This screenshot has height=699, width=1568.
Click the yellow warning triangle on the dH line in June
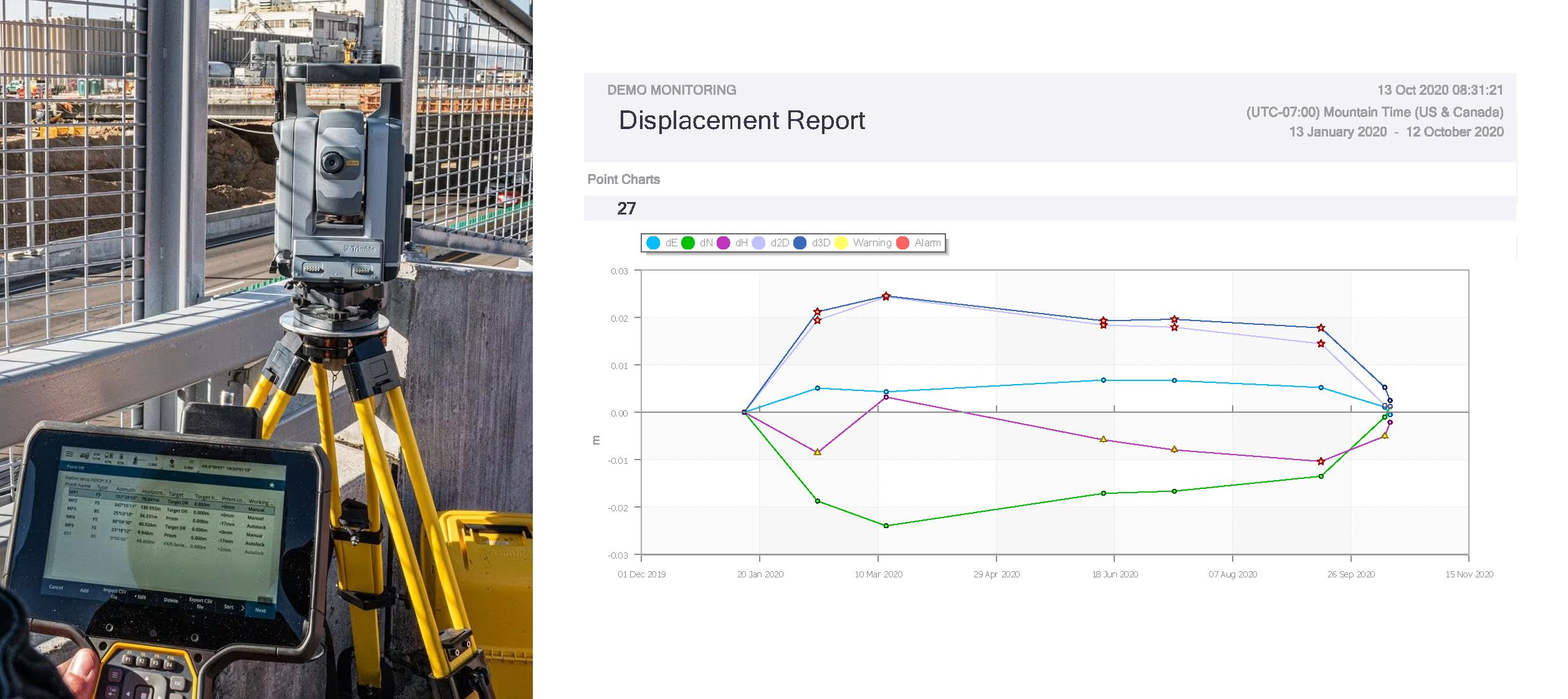1104,440
